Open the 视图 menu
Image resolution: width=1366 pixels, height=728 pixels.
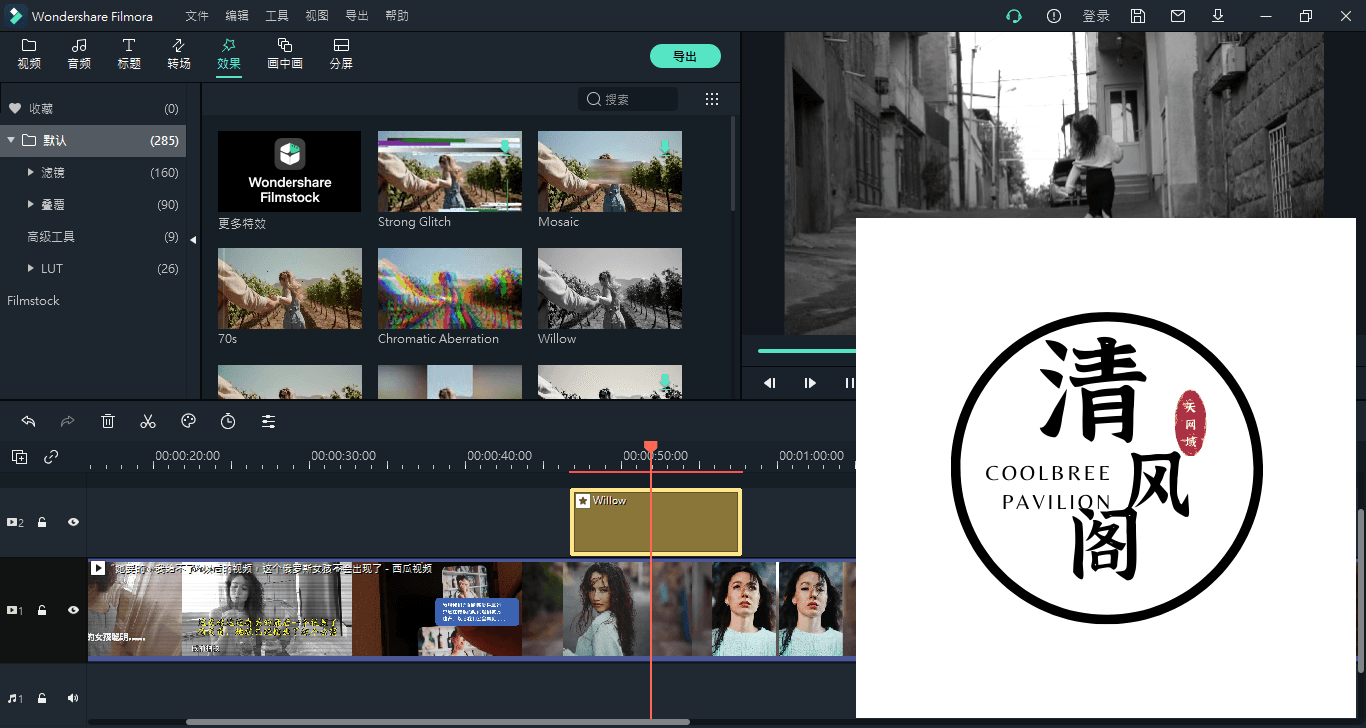[x=317, y=16]
